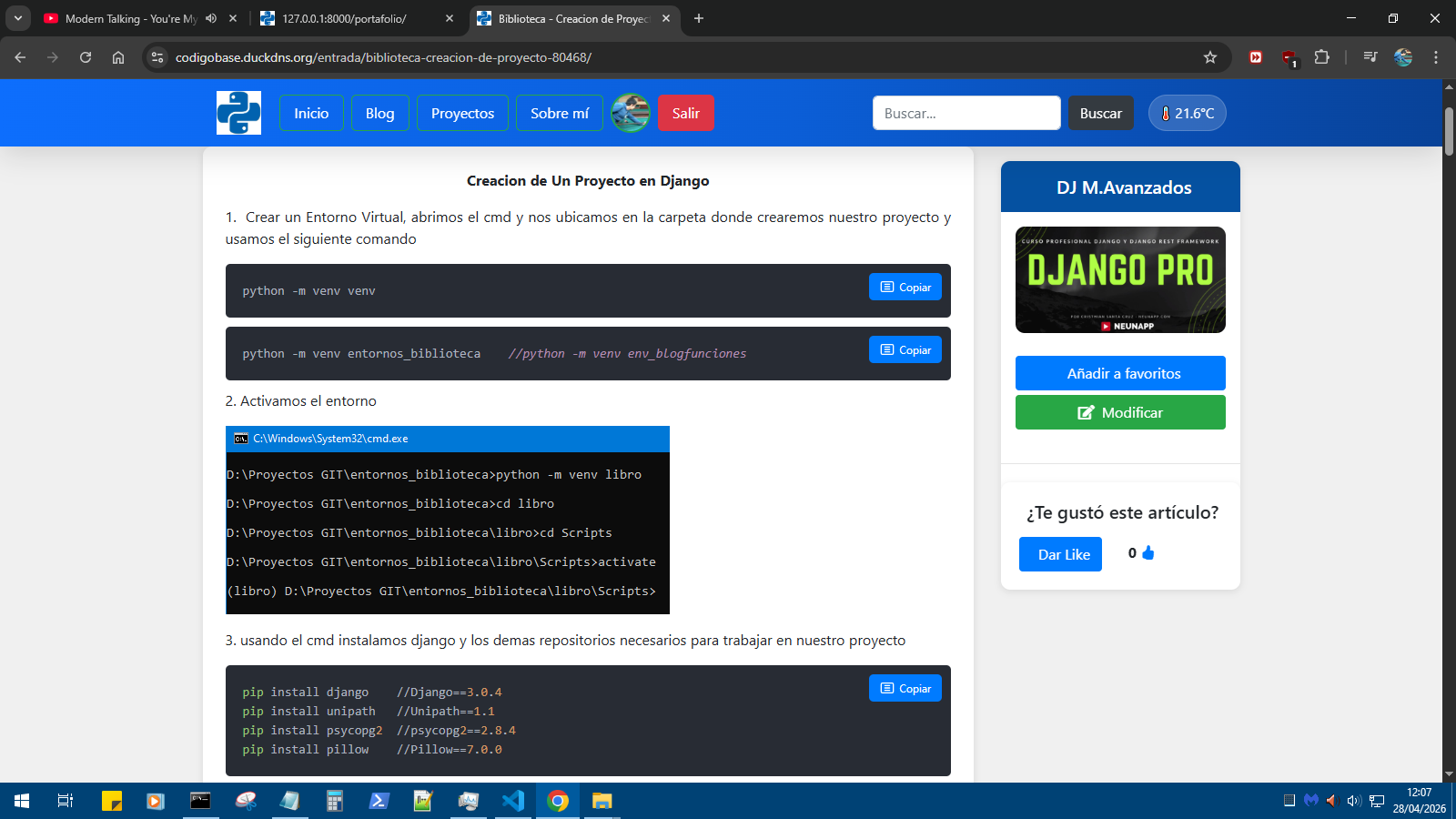Open Task View on the taskbar
This screenshot has height=819, width=1456.
66,801
